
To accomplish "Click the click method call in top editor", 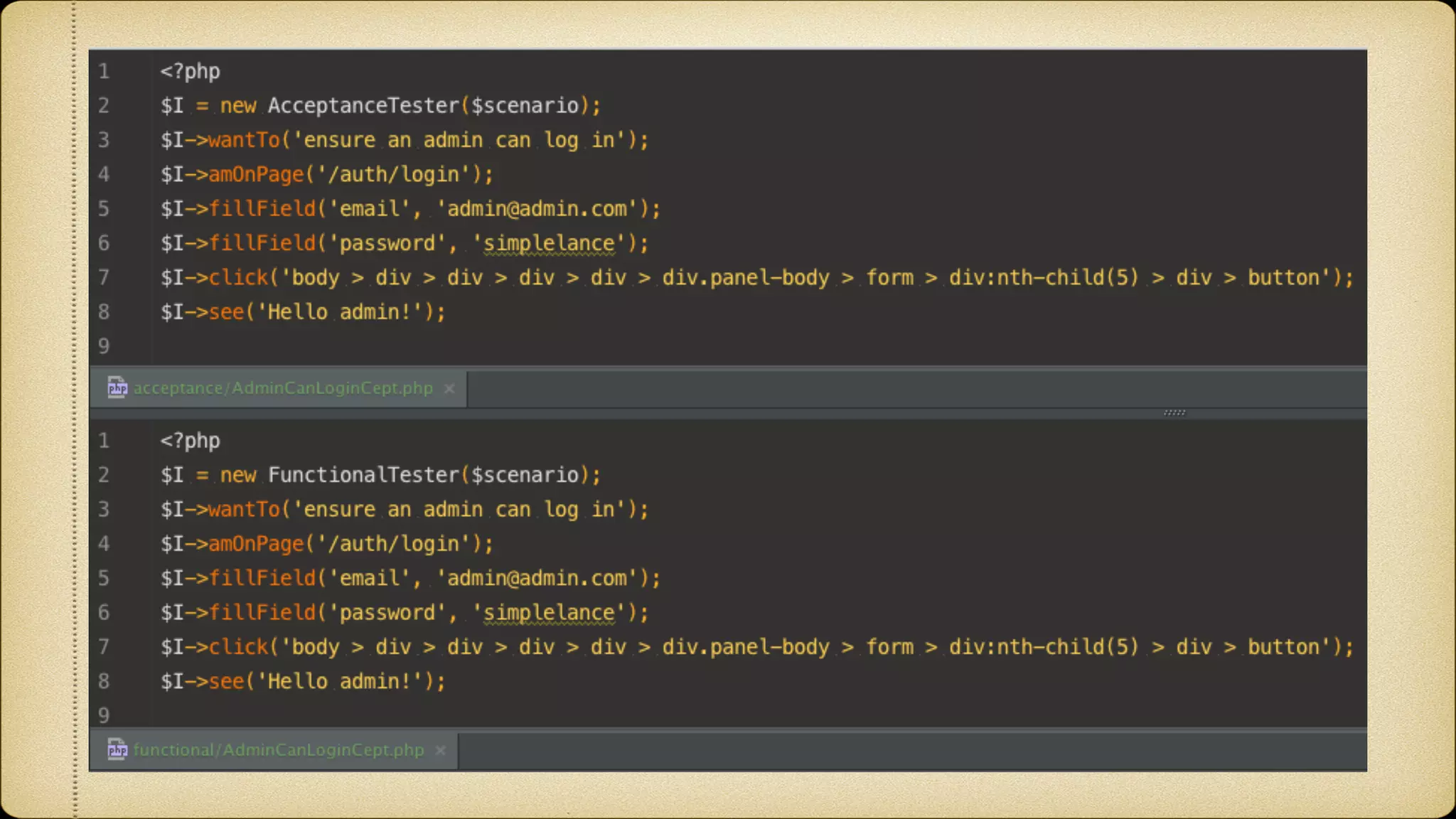I will coord(238,277).
